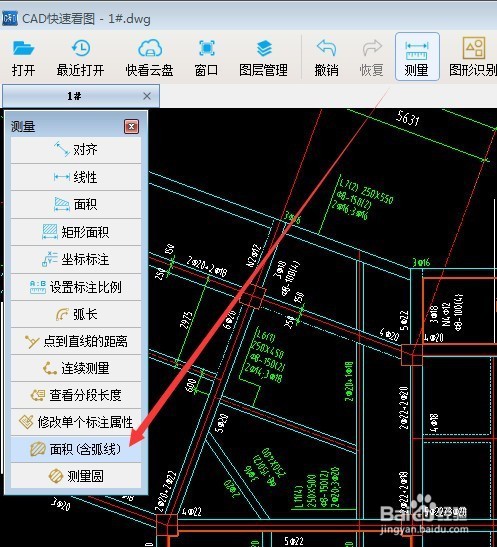Choose the 矩形面积 rectangle area tool
The image size is (497, 547).
(76, 232)
